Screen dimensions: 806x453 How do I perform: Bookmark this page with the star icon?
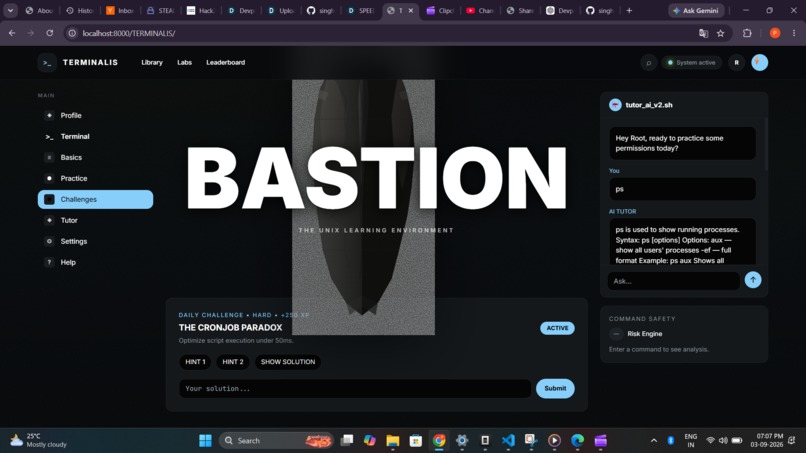721,33
